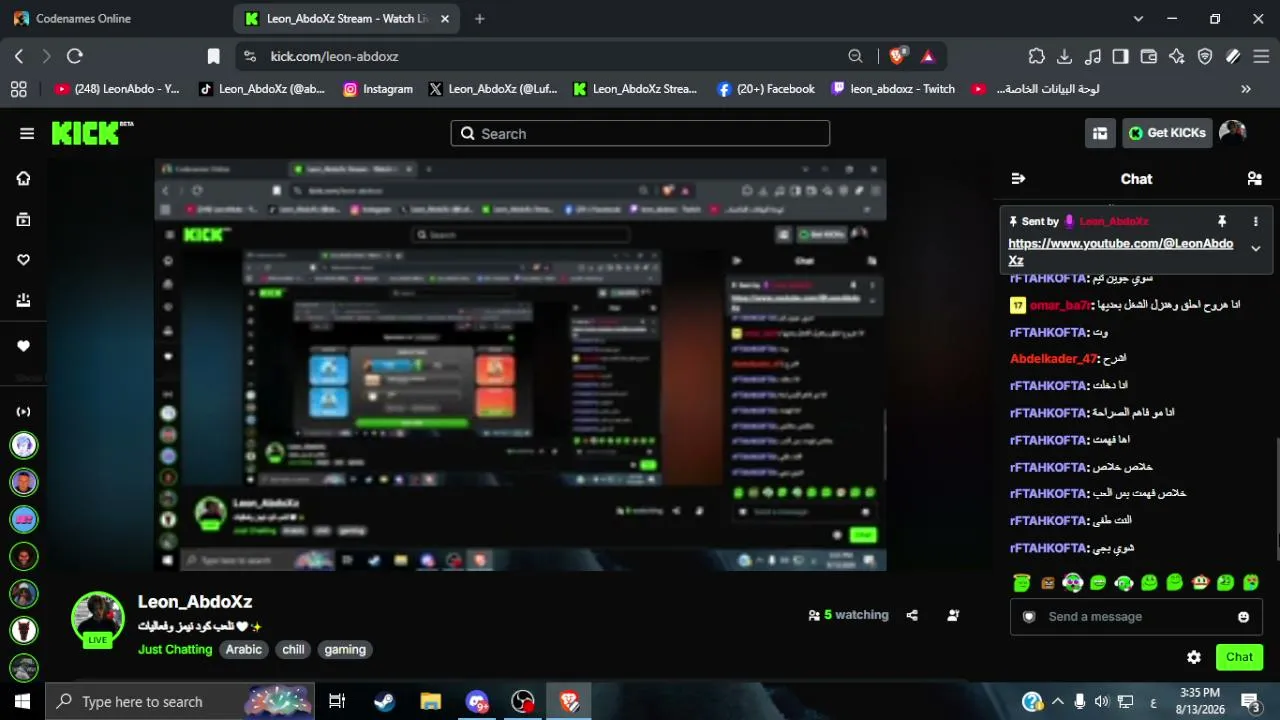The width and height of the screenshot is (1280, 720).
Task: Share the Leon_AbdoXz stream
Action: [x=912, y=615]
